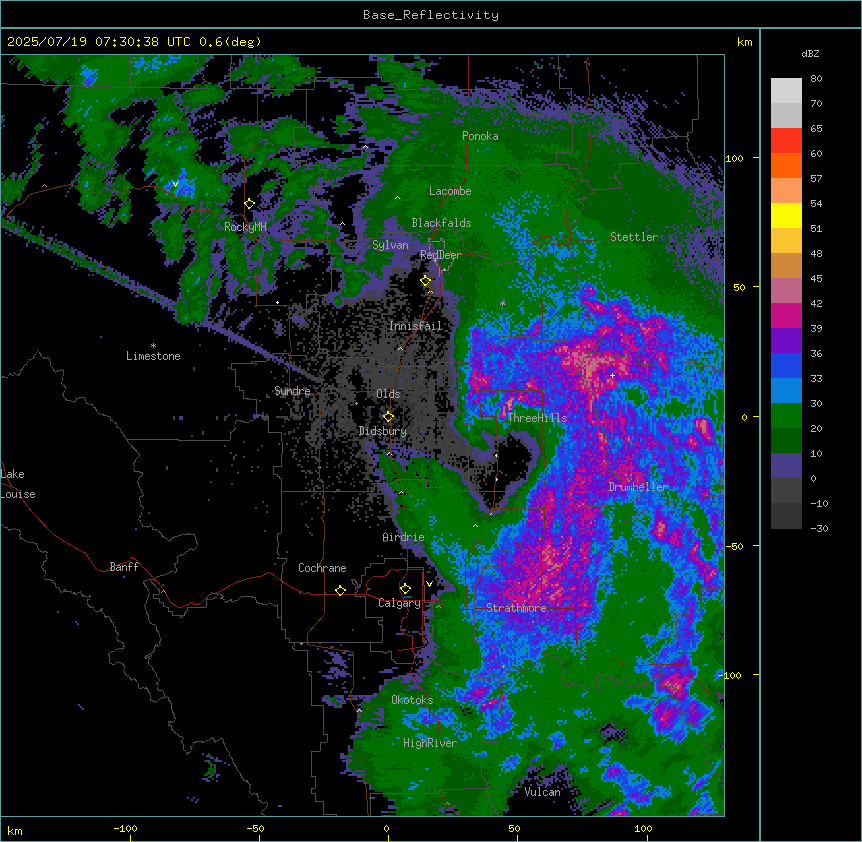Image resolution: width=862 pixels, height=842 pixels.
Task: Click the Limestone map label
Action: click(153, 356)
